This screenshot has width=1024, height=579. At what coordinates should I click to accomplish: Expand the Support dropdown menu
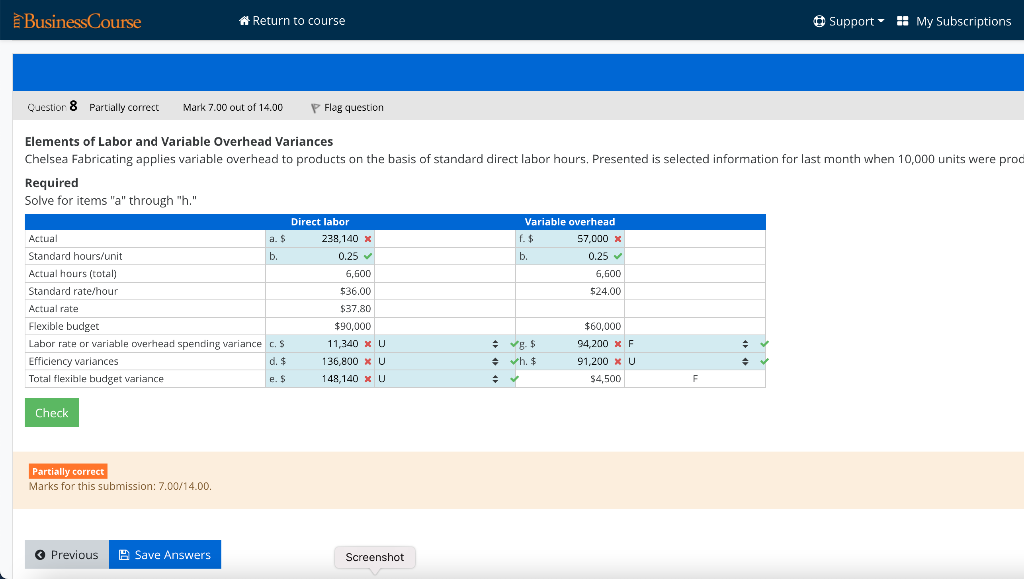848,20
